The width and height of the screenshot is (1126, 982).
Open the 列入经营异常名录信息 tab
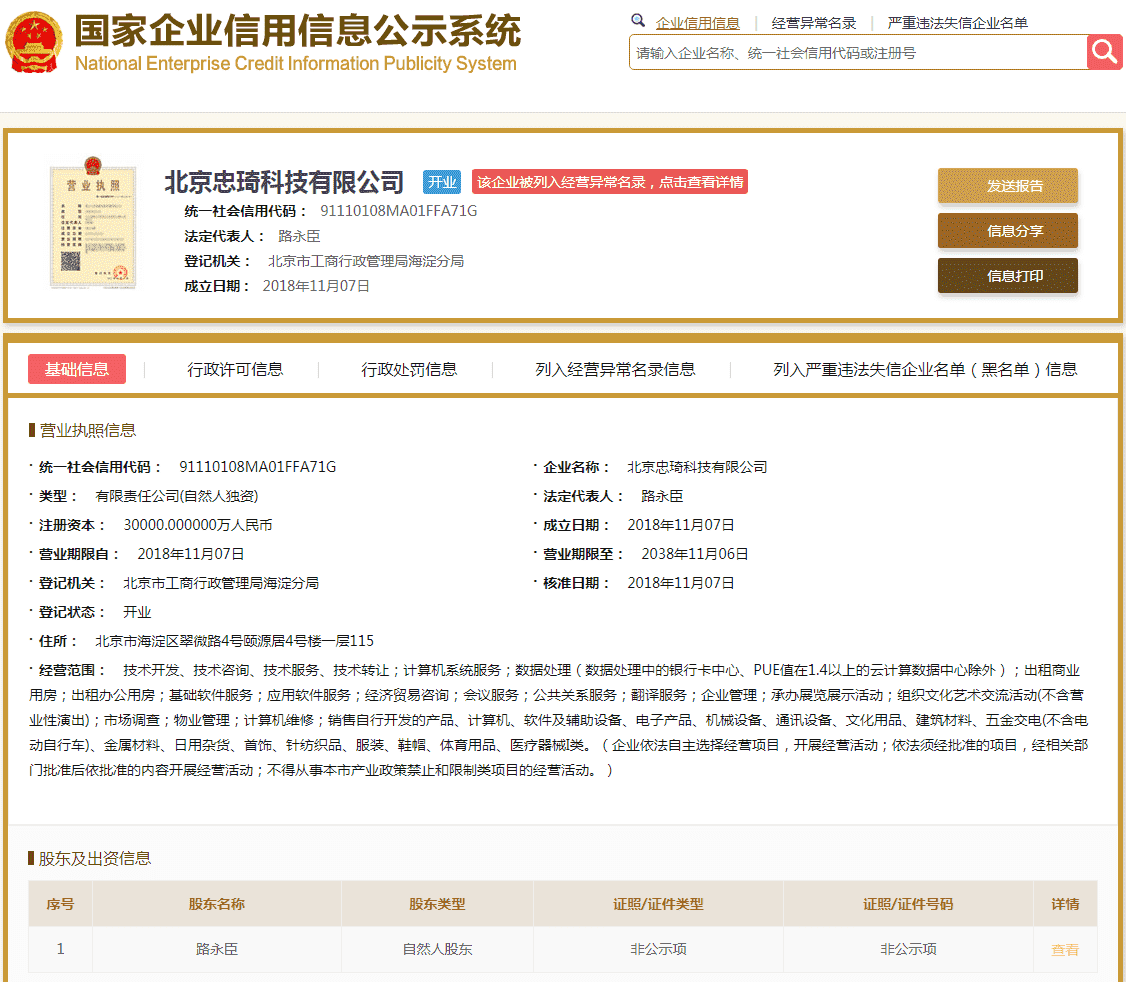click(615, 369)
